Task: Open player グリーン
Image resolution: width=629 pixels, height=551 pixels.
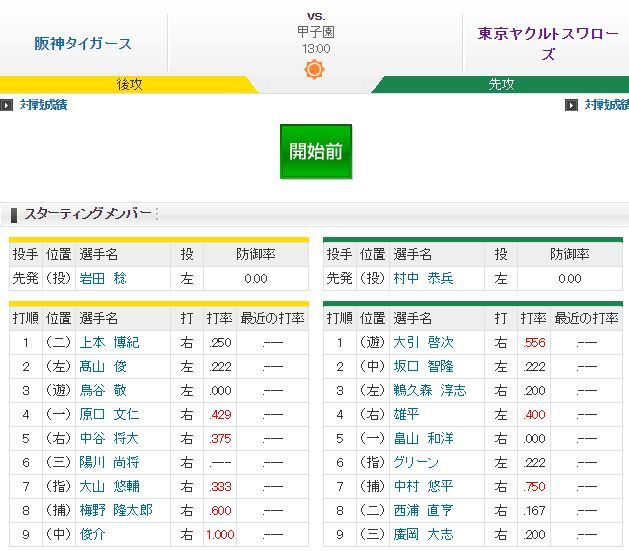Action: click(416, 462)
